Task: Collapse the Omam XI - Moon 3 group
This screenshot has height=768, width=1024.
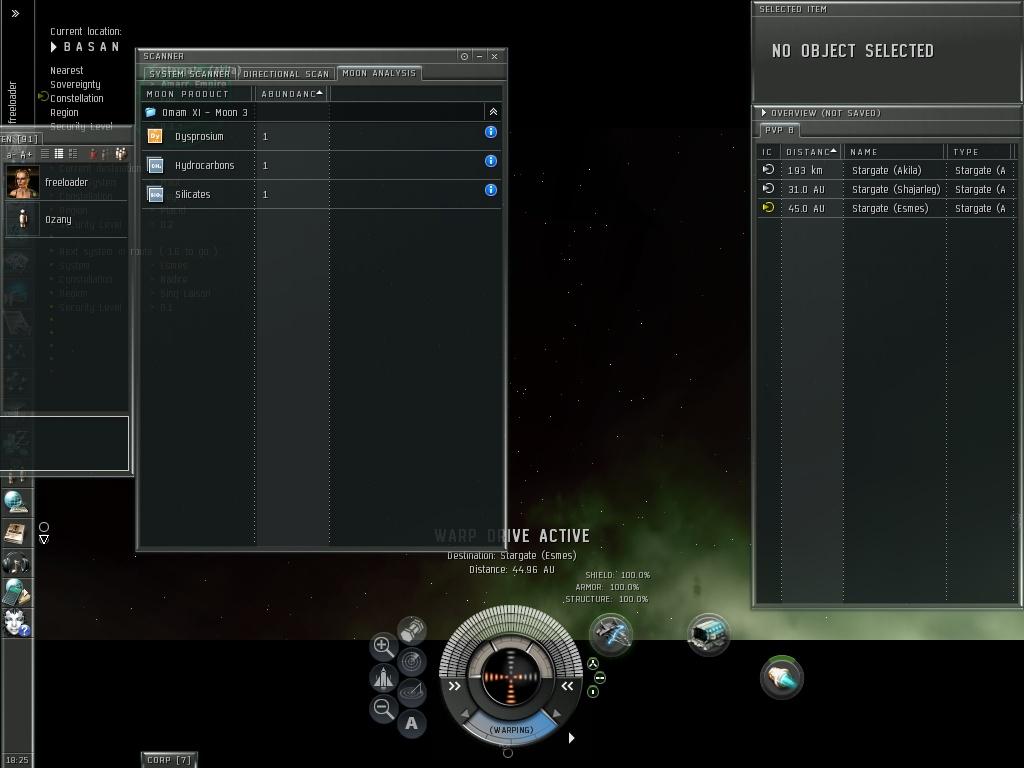Action: pos(493,112)
